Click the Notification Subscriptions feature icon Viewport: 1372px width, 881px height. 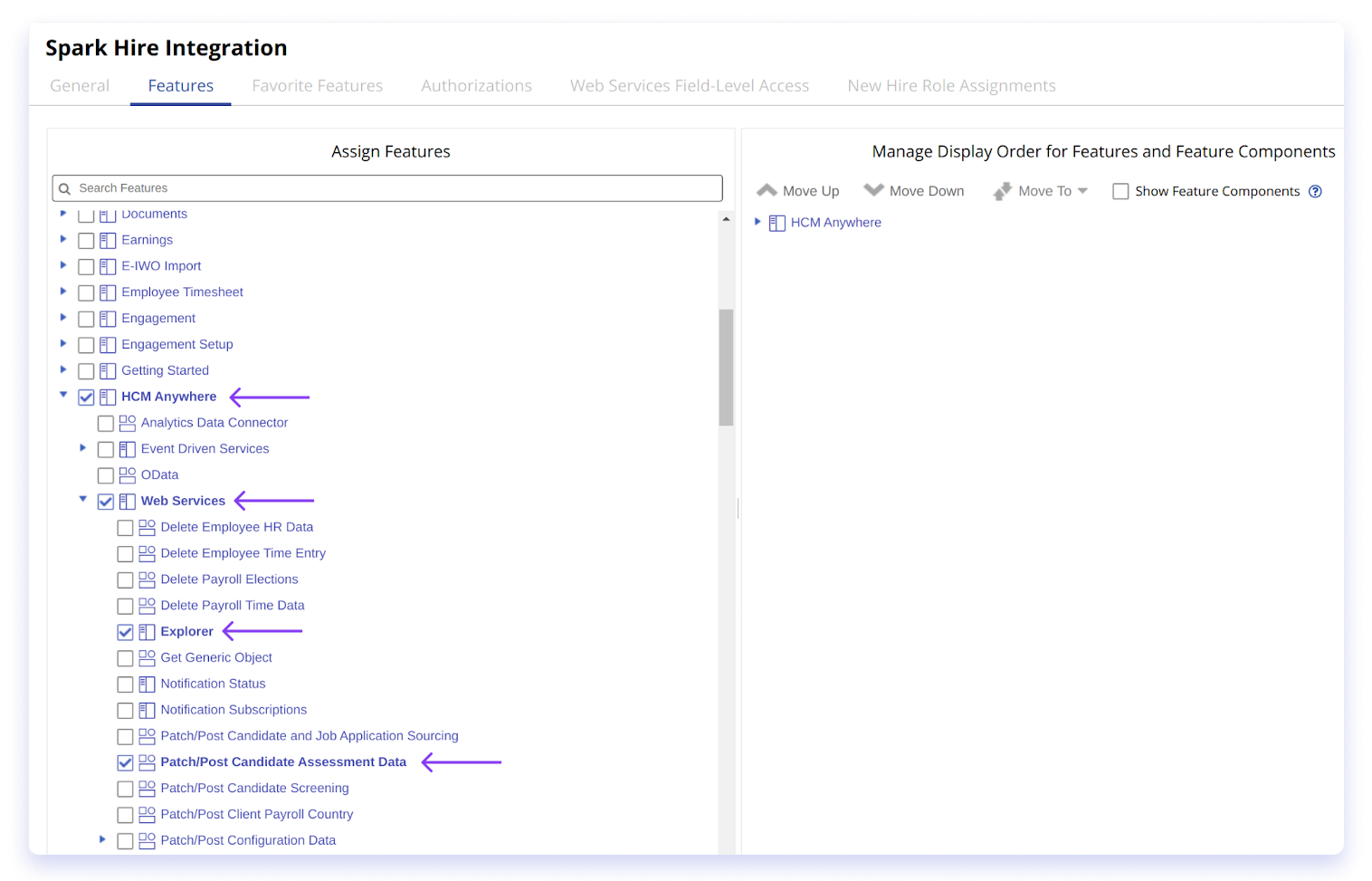pos(147,711)
